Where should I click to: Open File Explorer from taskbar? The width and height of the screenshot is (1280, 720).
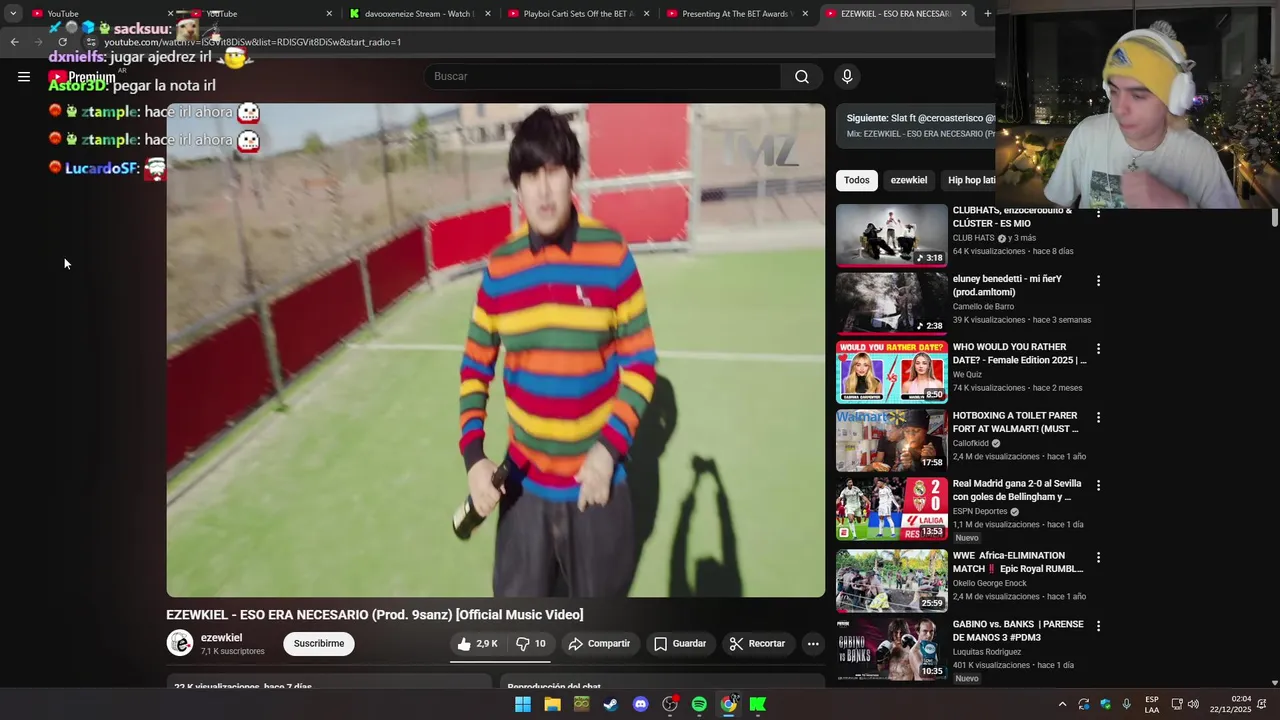pyautogui.click(x=552, y=704)
